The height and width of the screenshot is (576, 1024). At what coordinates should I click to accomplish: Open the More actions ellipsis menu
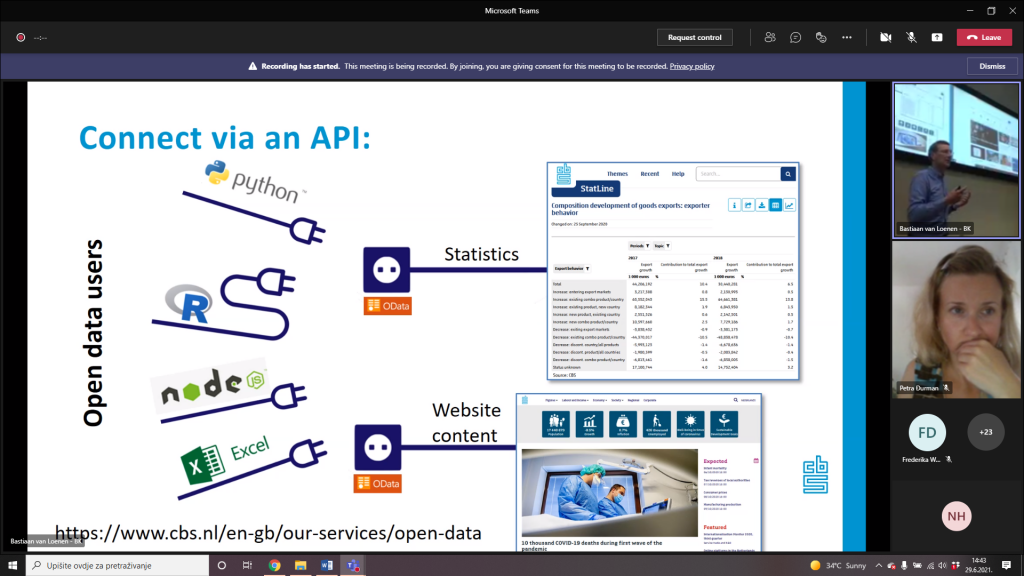click(847, 37)
